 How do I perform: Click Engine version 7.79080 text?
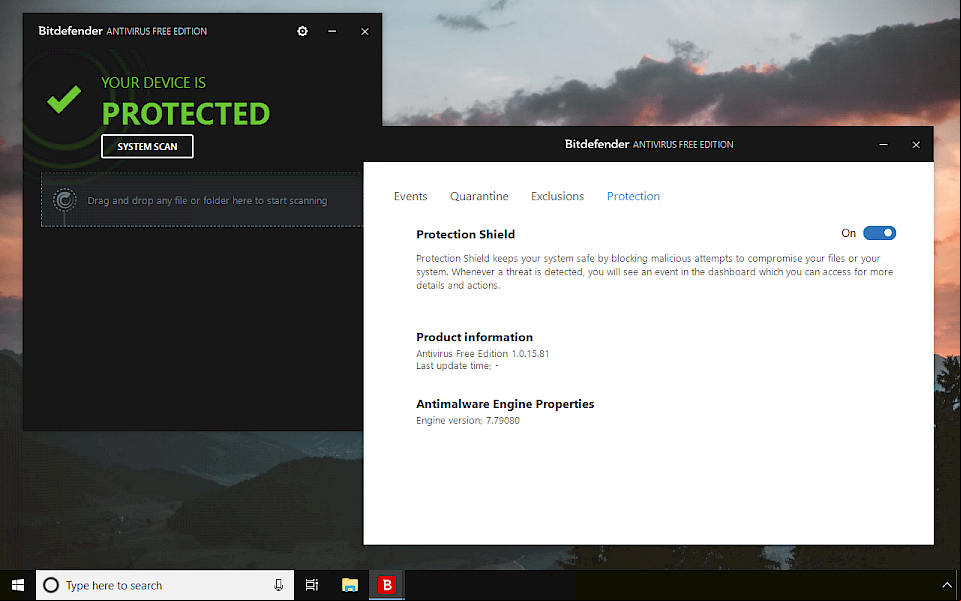[468, 420]
